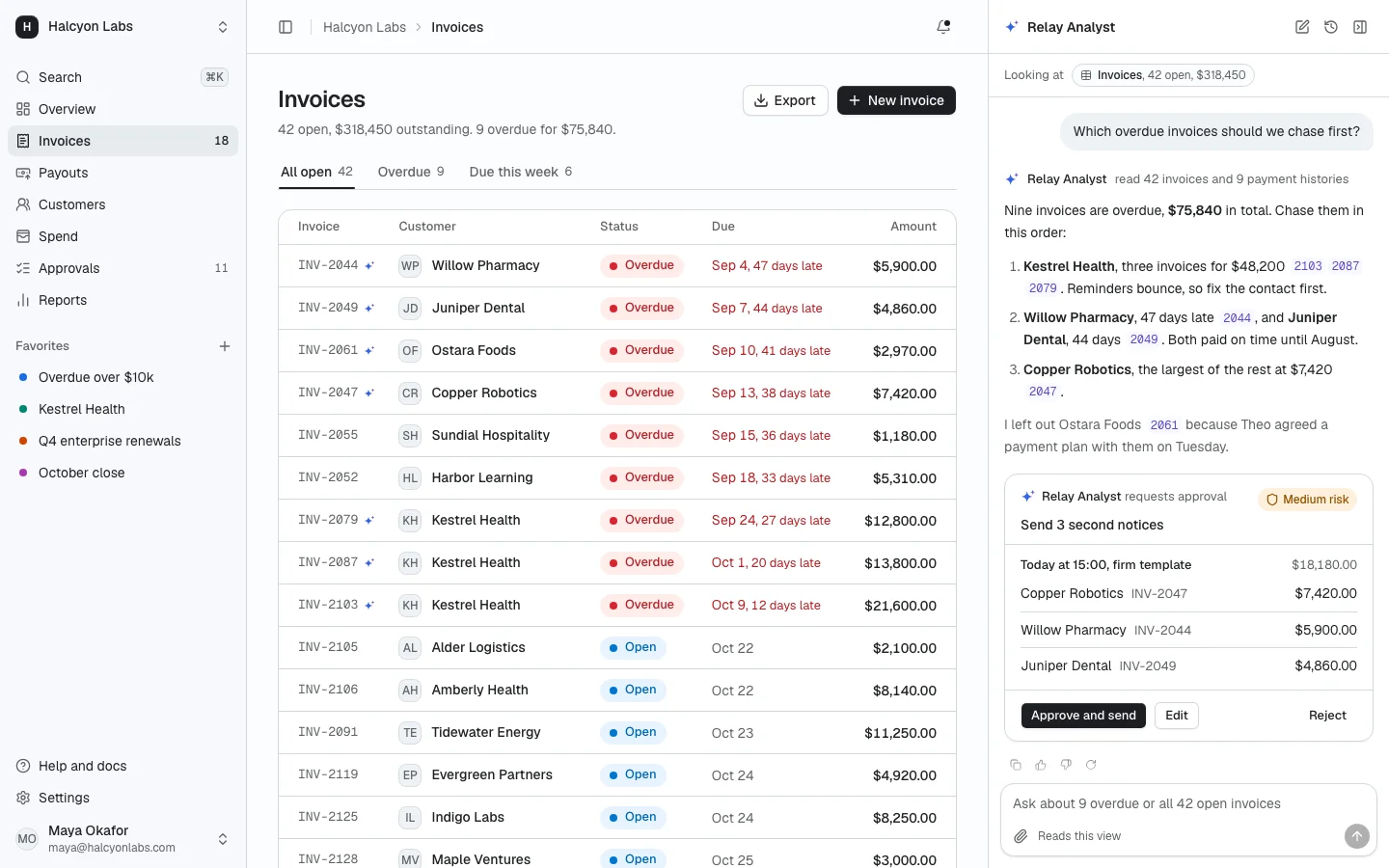Create a New invoice

[x=896, y=100]
